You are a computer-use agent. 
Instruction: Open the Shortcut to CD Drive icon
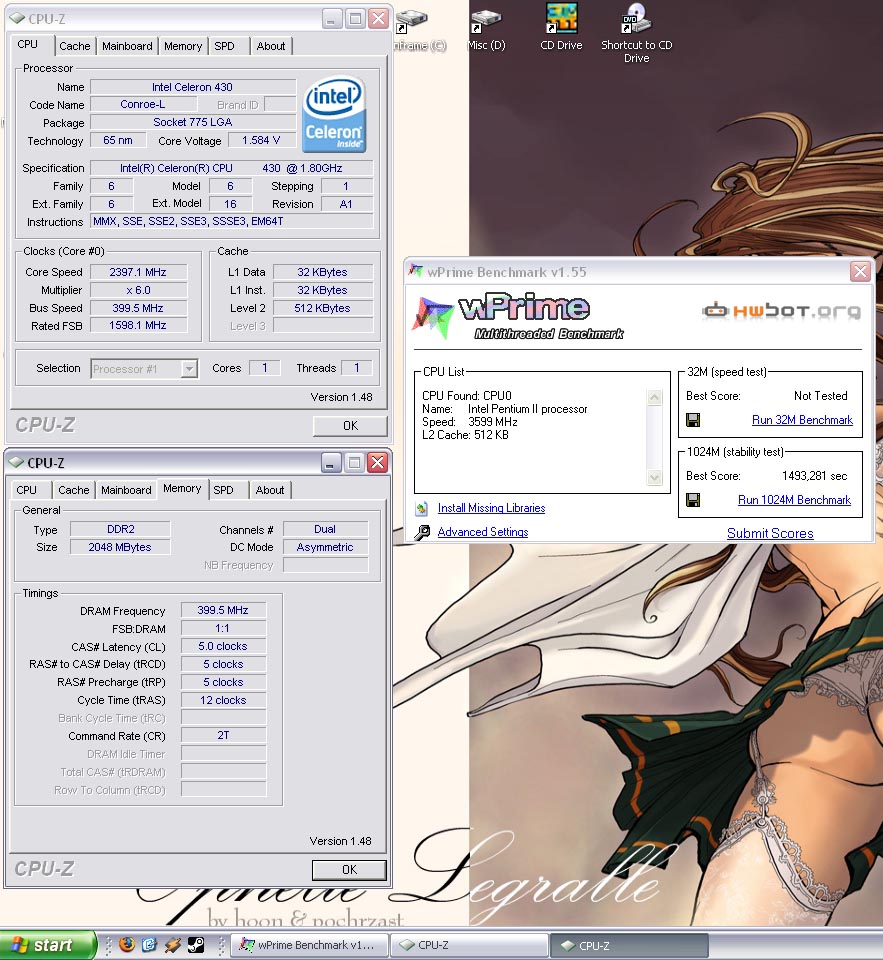point(636,34)
